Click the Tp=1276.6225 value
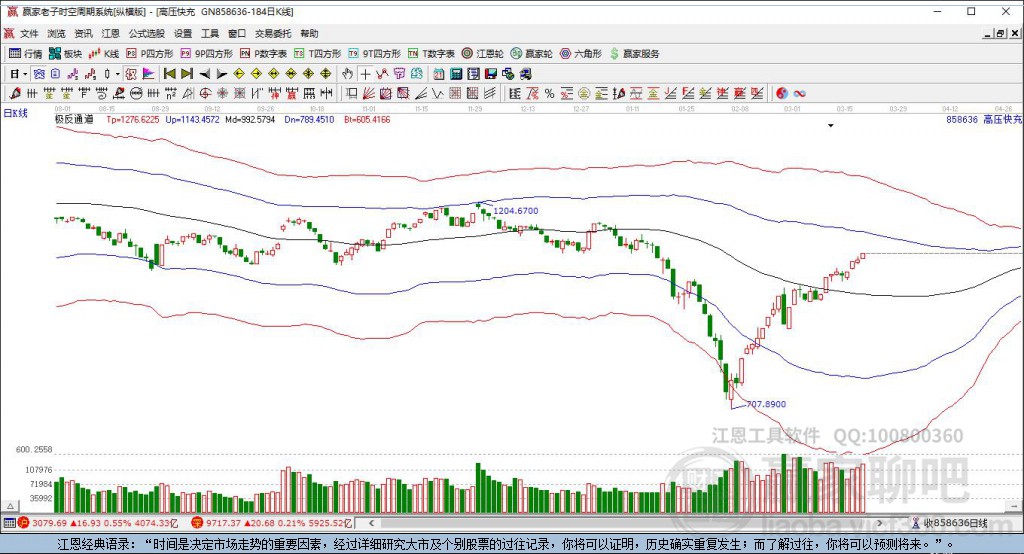Viewport: 1024px width, 554px height. point(133,120)
